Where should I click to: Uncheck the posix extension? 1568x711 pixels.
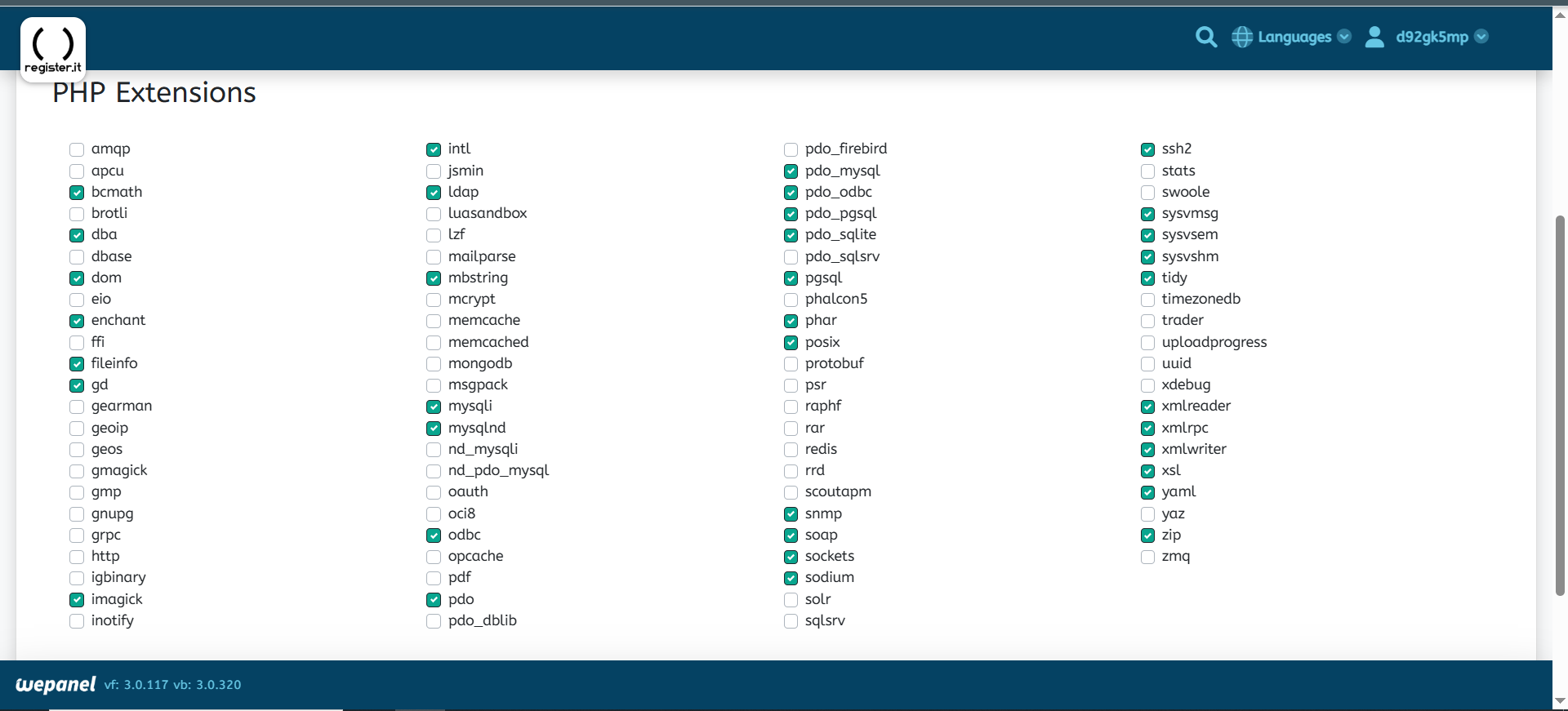[791, 343]
